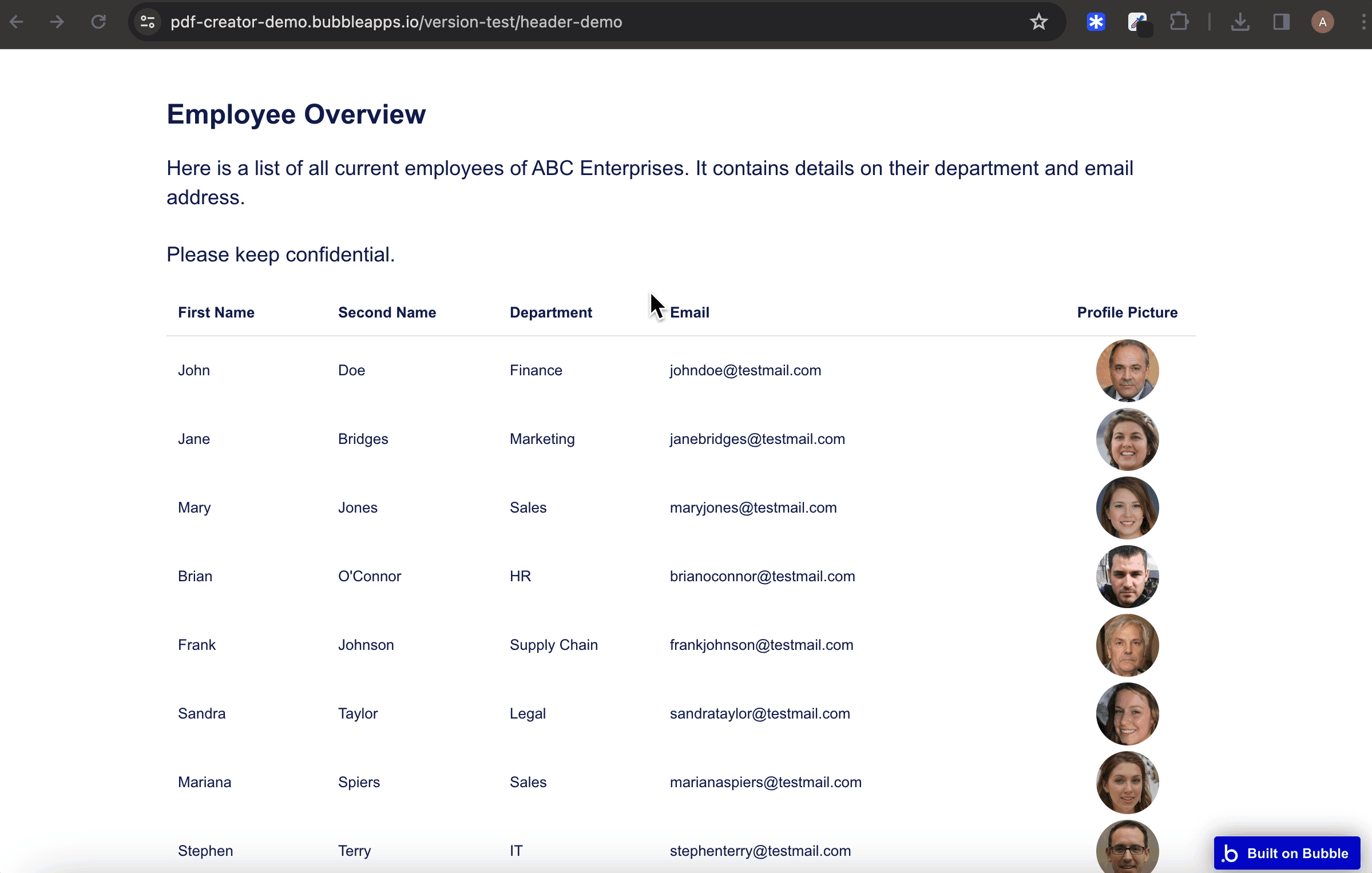Click Mariana Spiers' Sales department cell
The image size is (1372, 873).
click(528, 783)
